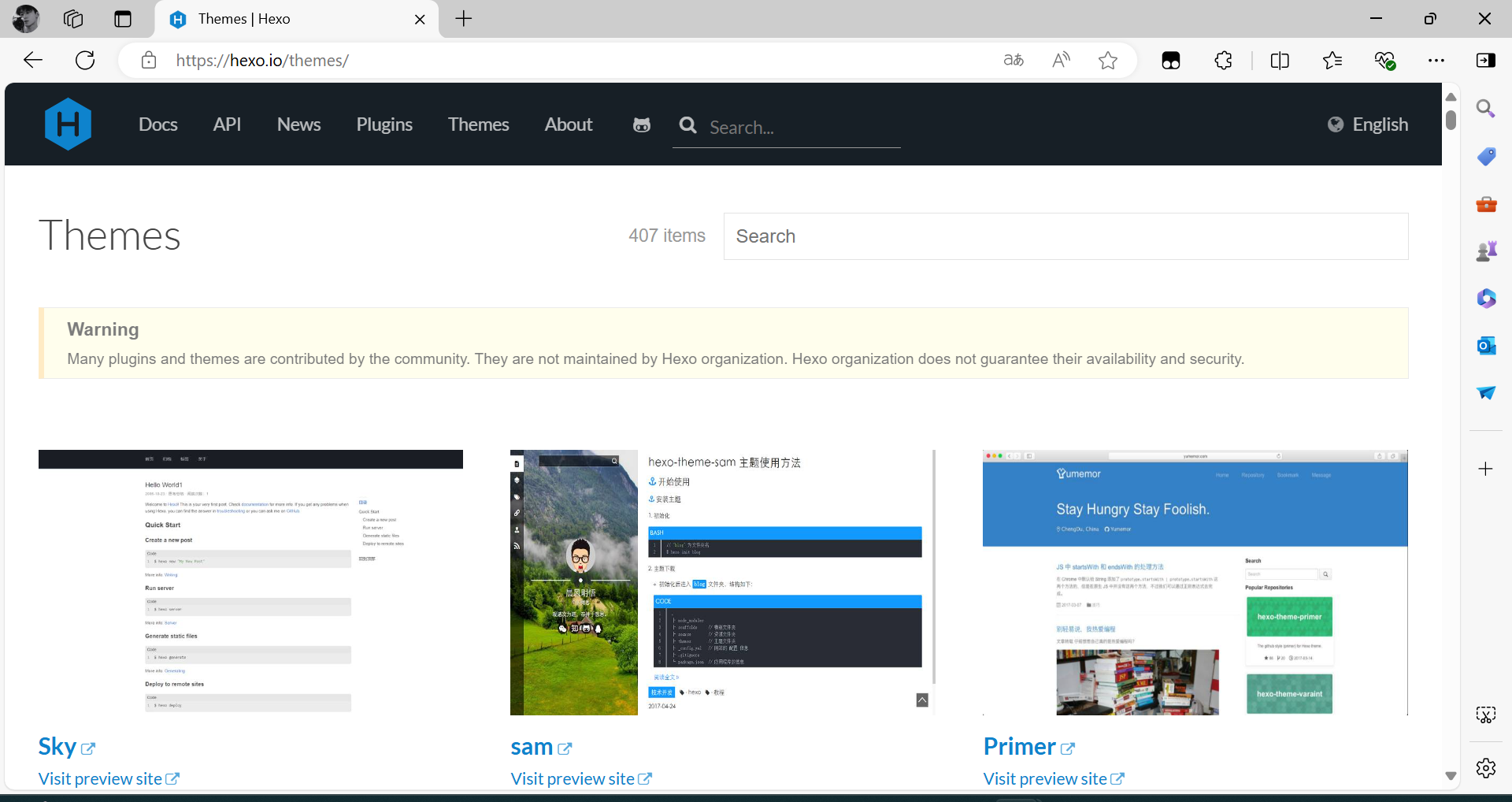Click the themes Search input field
The height and width of the screenshot is (802, 1512).
(x=1065, y=236)
